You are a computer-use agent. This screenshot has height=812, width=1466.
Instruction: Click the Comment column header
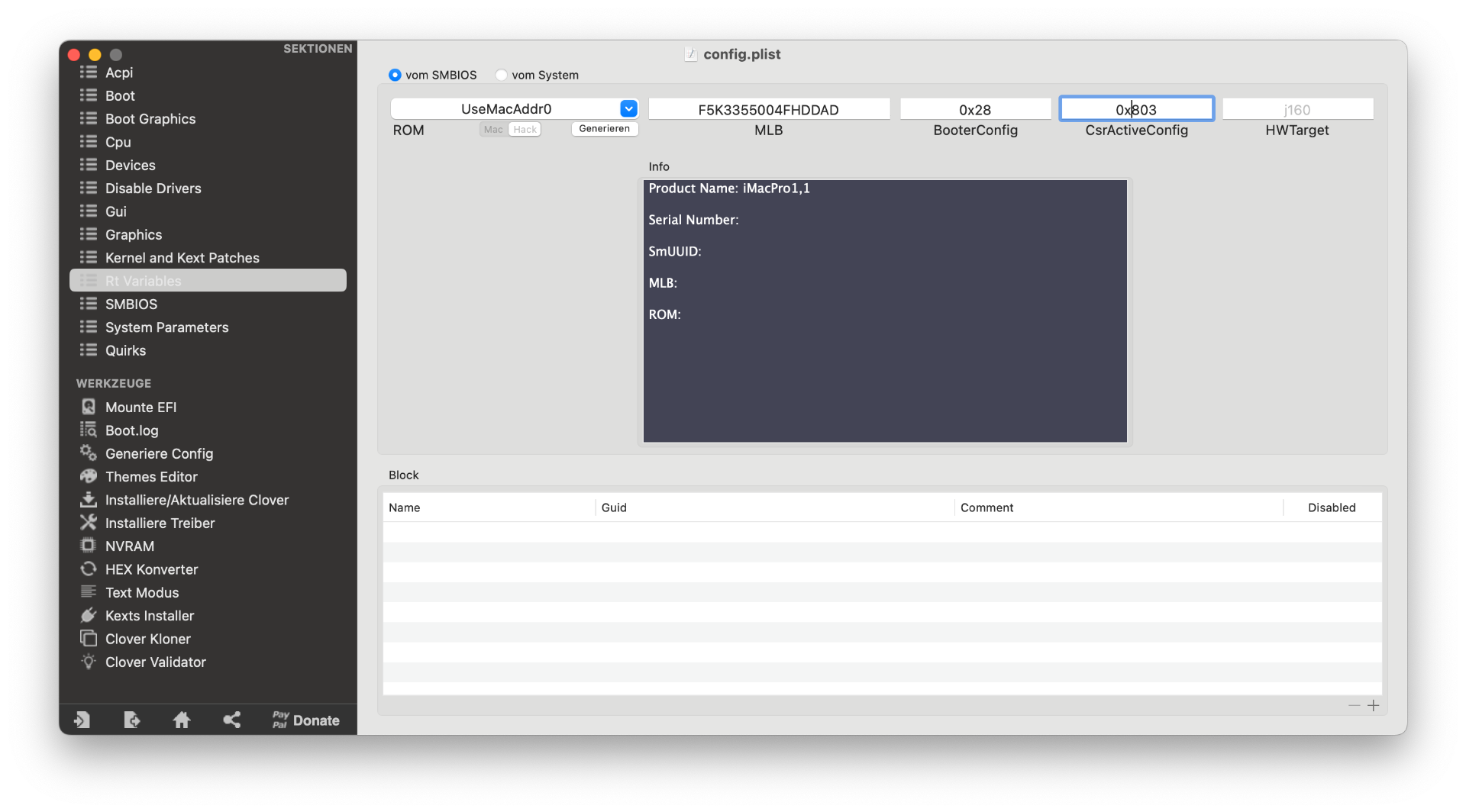(1119, 507)
